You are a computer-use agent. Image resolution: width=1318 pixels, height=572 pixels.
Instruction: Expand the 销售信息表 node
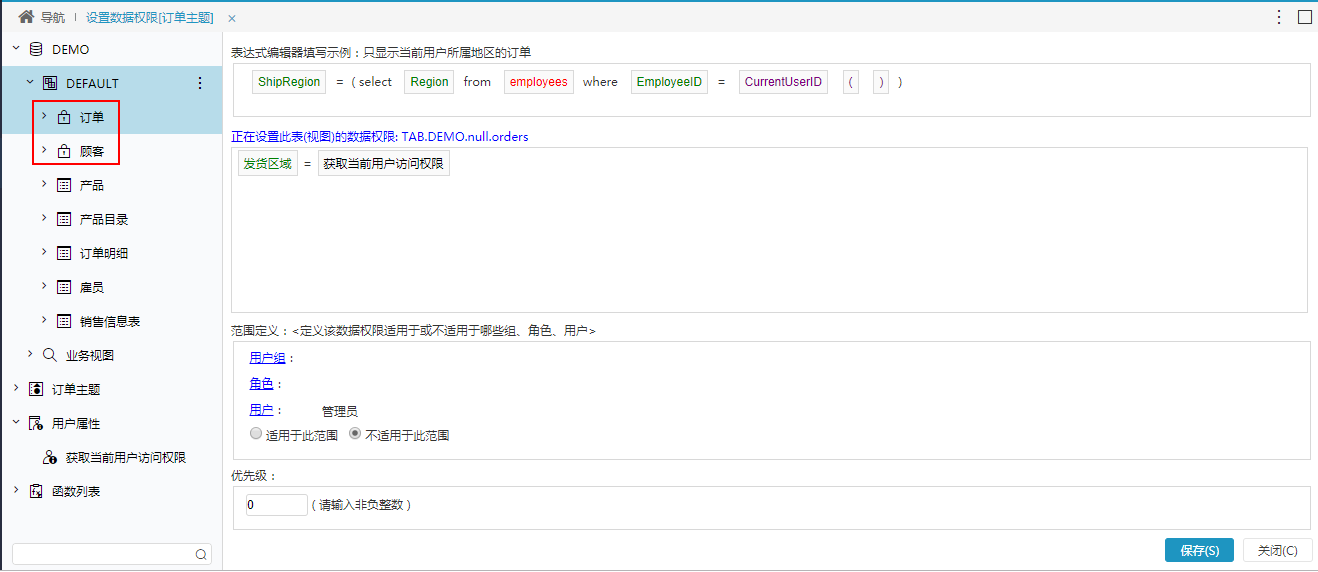coord(44,321)
